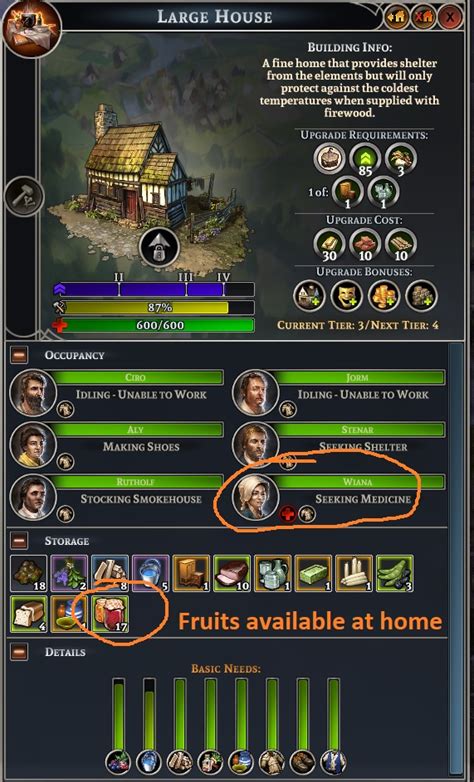Screen dimensions: 474x782
Task: Collapse the Details section
Action: pyautogui.click(x=19, y=652)
